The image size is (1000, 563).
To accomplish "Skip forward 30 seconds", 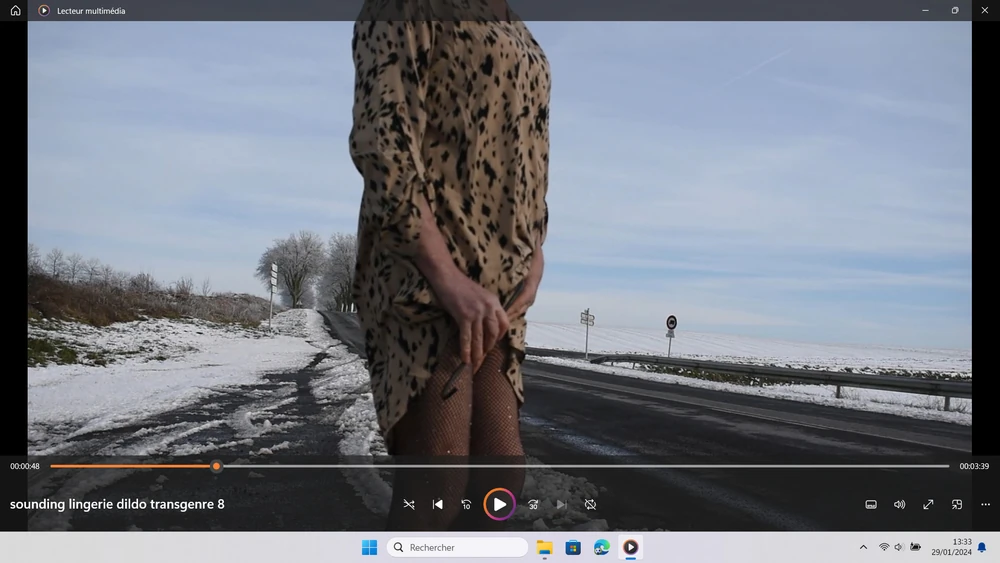I will 533,505.
